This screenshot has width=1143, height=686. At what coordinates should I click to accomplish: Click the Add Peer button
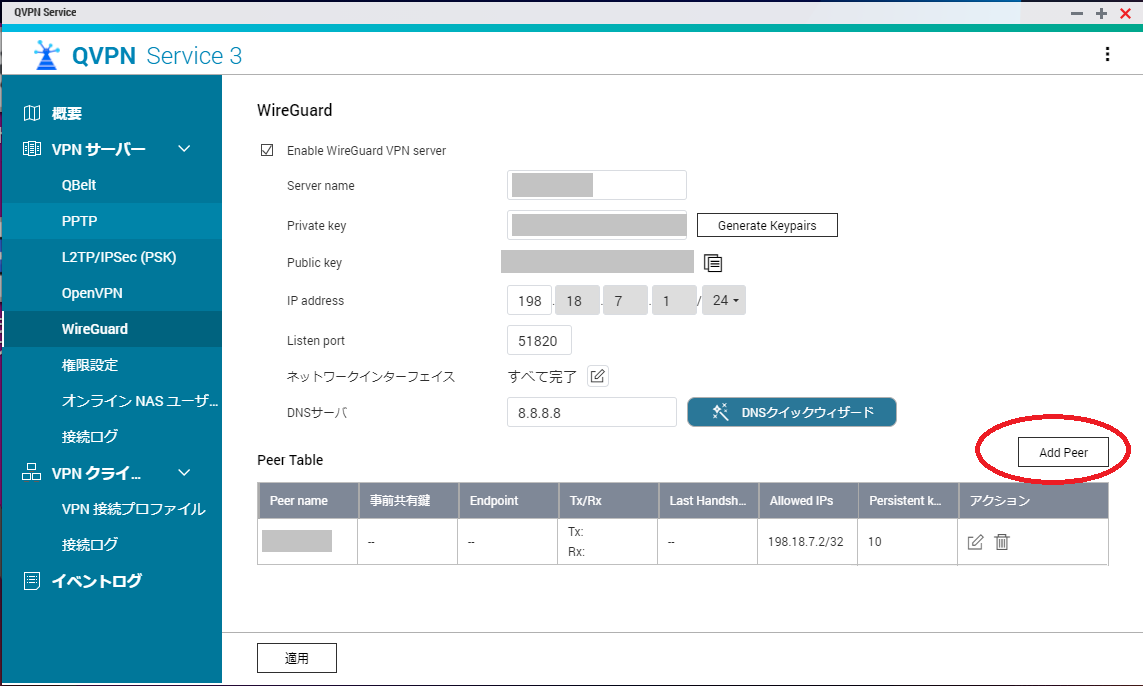[x=1063, y=452]
